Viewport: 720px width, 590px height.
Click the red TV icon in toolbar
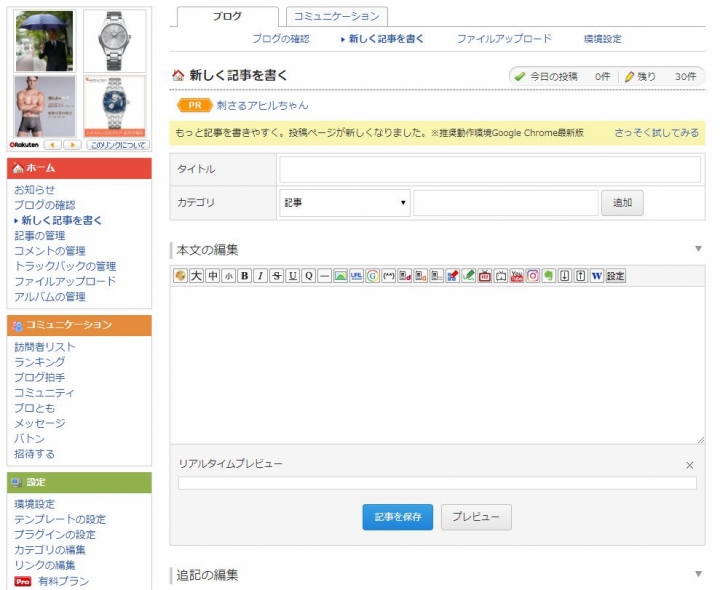coord(484,276)
